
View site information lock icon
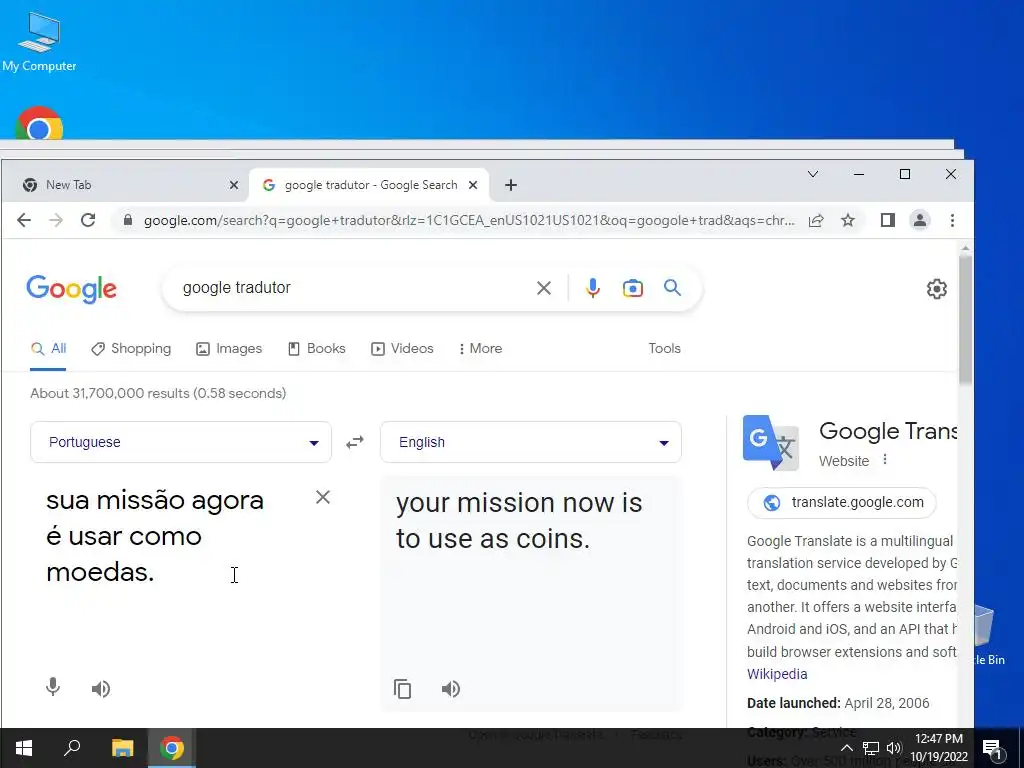128,220
